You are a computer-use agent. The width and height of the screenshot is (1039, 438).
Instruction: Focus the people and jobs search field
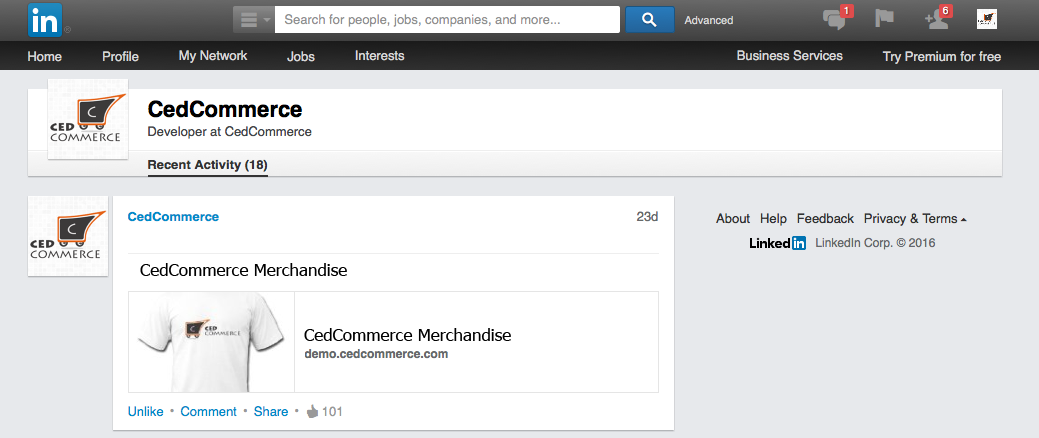(447, 20)
